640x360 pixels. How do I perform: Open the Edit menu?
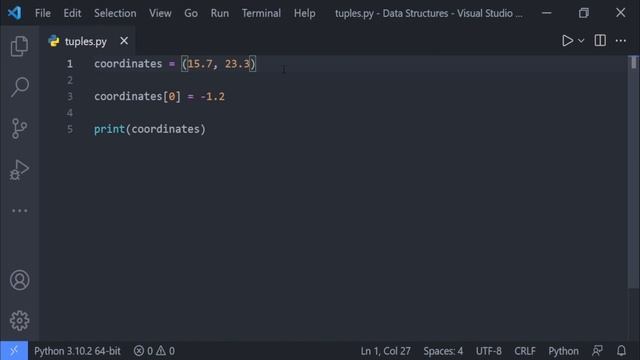point(72,13)
